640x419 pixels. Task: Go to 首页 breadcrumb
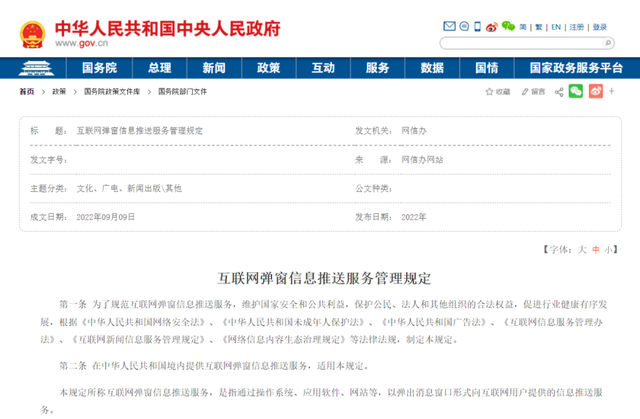coord(27,92)
